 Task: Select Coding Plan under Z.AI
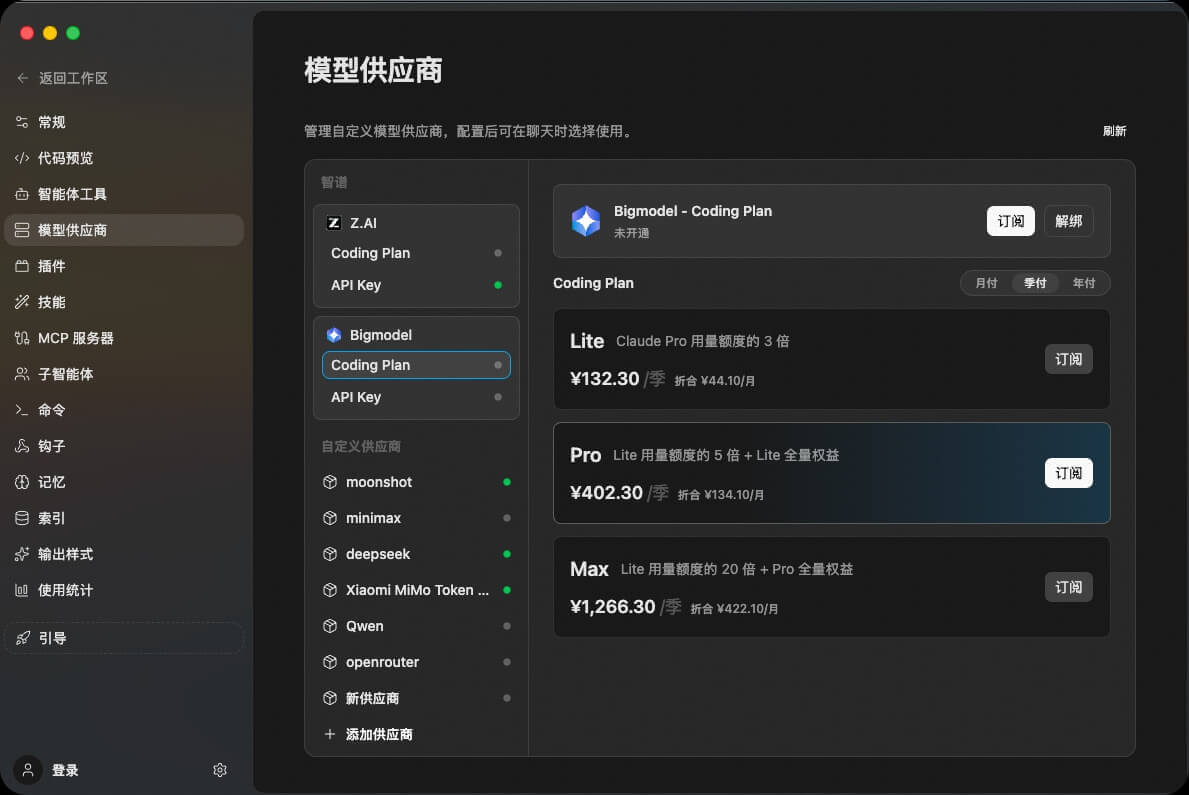(416, 253)
